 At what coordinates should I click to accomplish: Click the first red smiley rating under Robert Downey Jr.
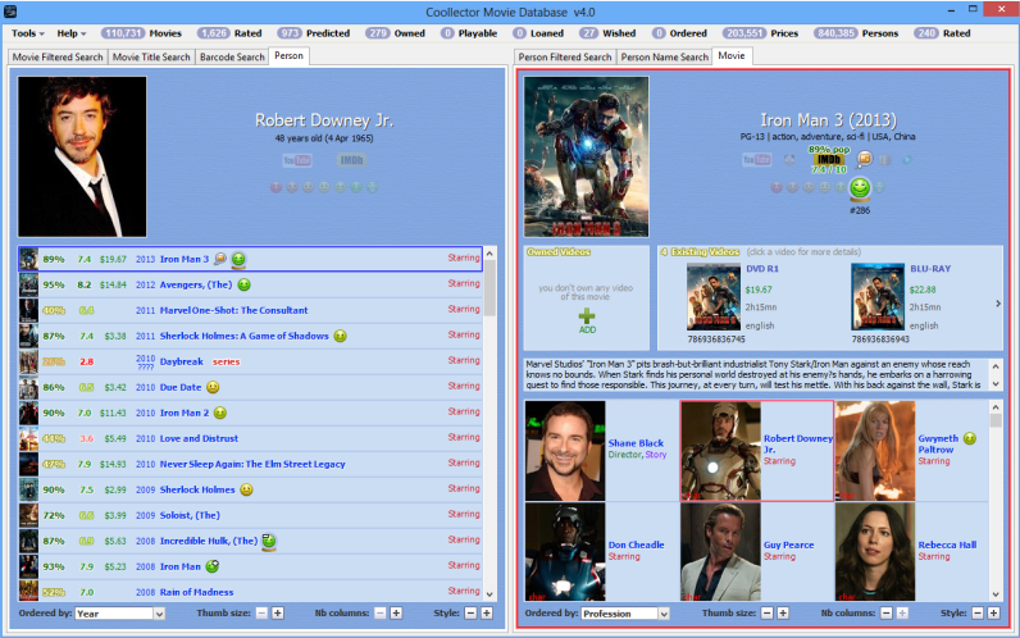click(x=276, y=188)
